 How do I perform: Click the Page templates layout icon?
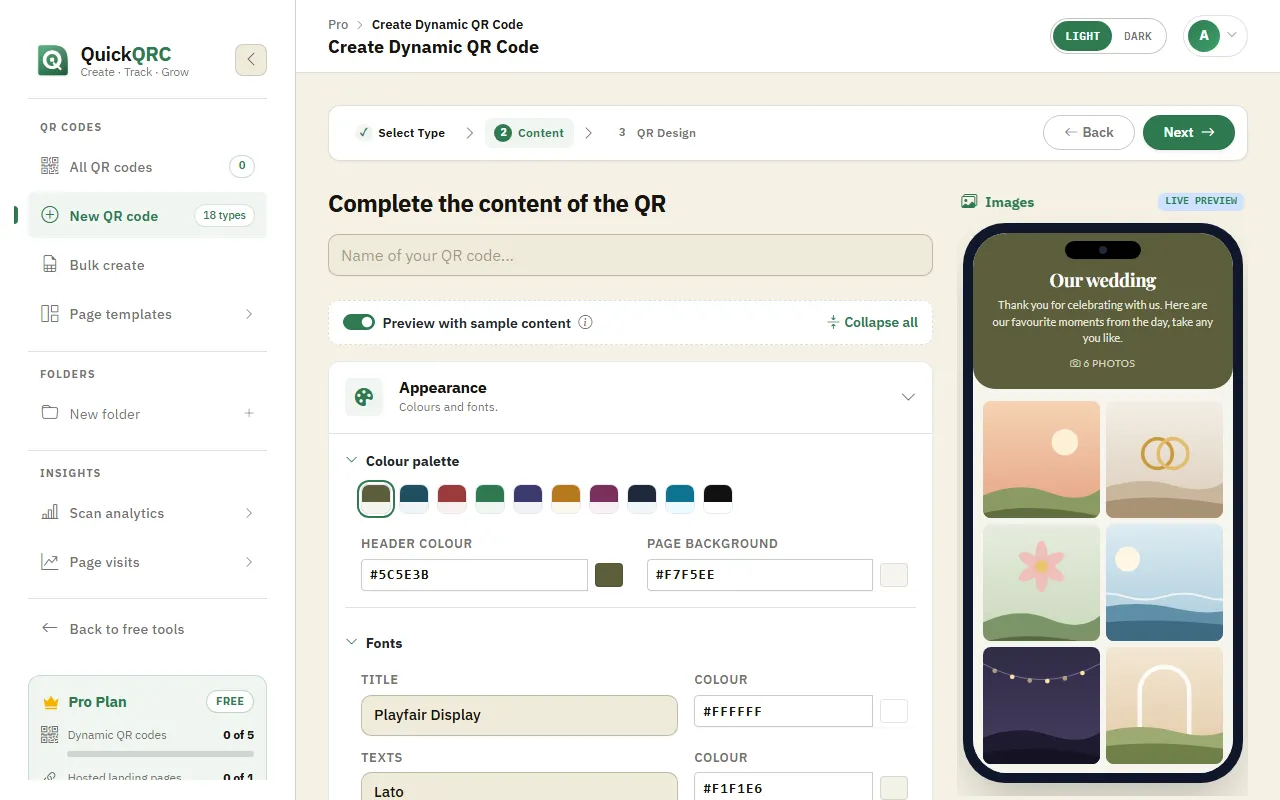(49, 313)
